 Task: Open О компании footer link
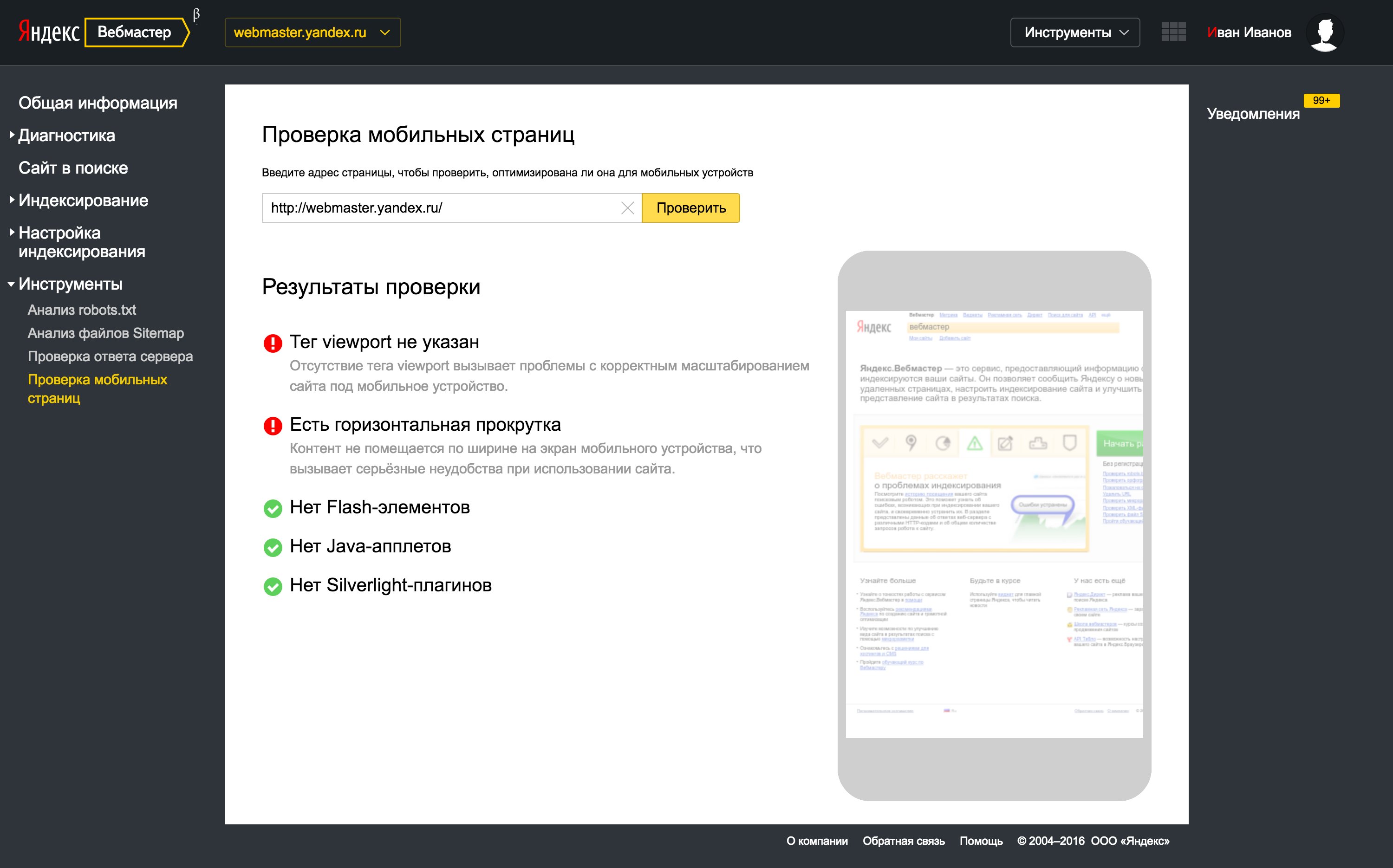click(816, 841)
